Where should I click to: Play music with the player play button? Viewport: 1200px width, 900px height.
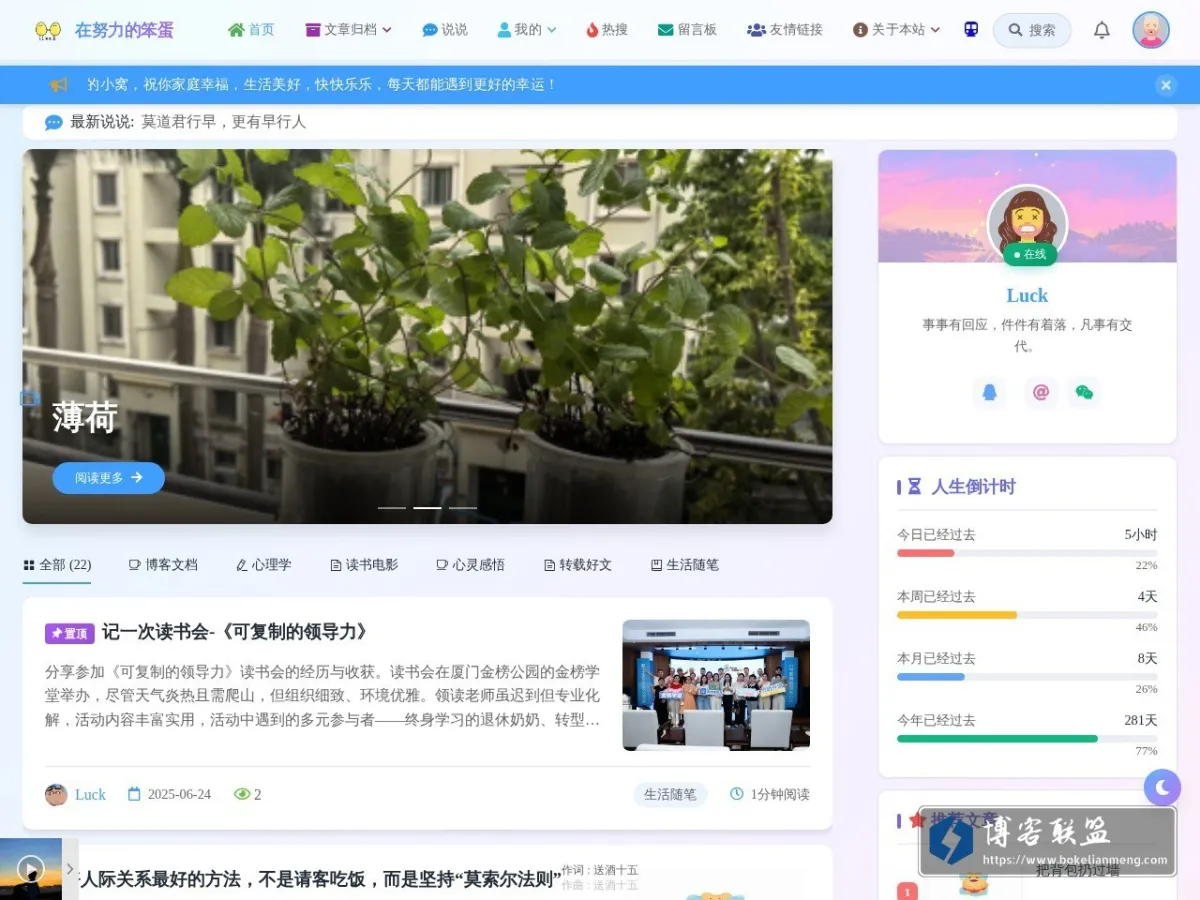pyautogui.click(x=31, y=869)
